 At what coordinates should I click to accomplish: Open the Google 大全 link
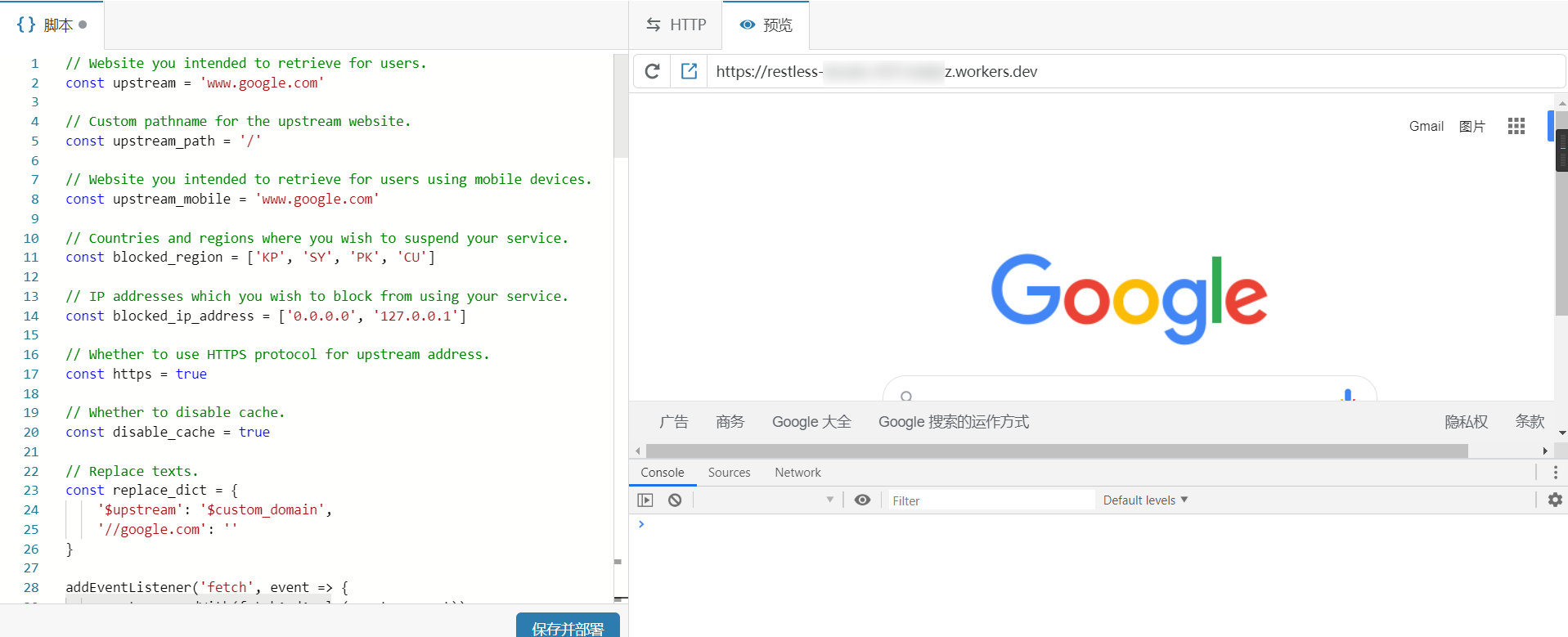click(x=811, y=422)
